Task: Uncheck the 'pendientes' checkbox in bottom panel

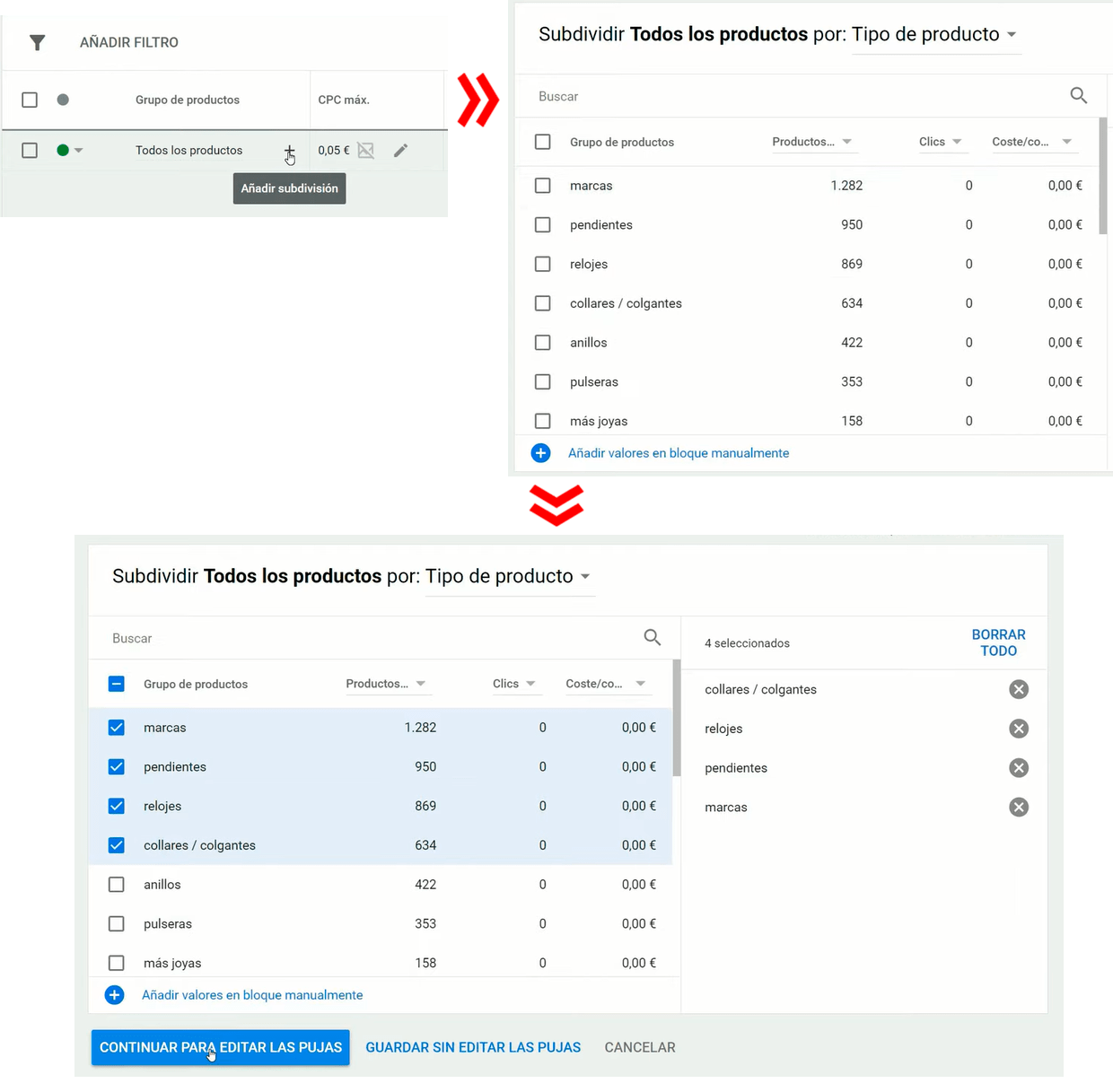Action: click(x=117, y=766)
